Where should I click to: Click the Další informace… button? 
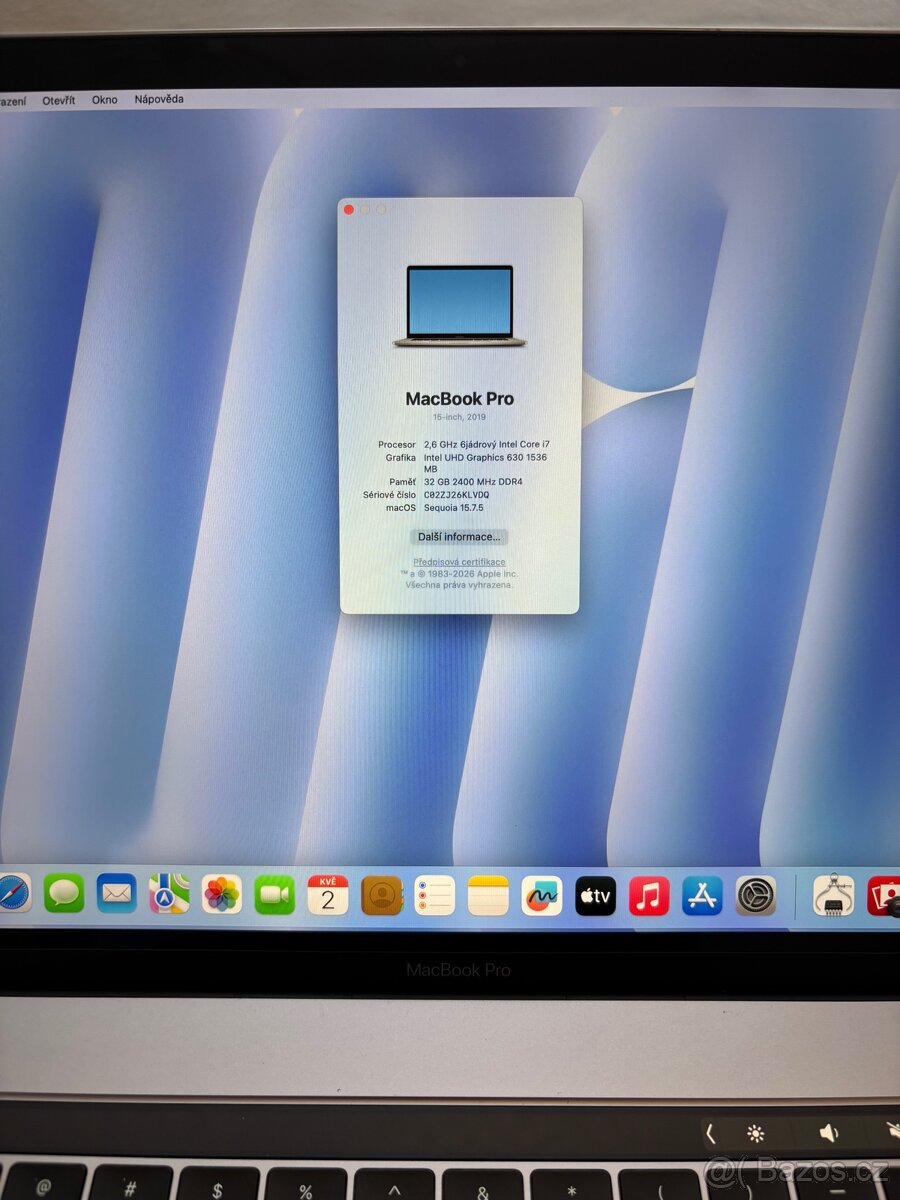point(459,537)
